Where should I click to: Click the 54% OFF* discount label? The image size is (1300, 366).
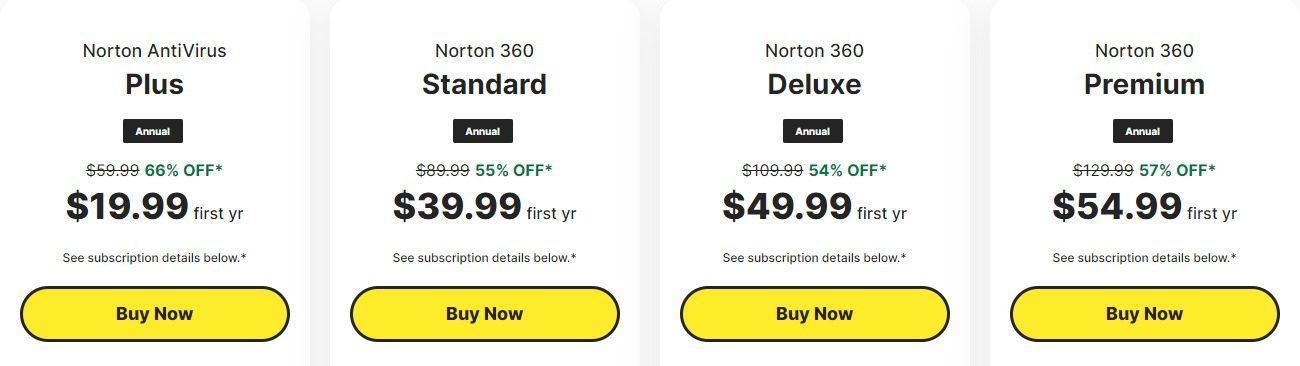847,170
